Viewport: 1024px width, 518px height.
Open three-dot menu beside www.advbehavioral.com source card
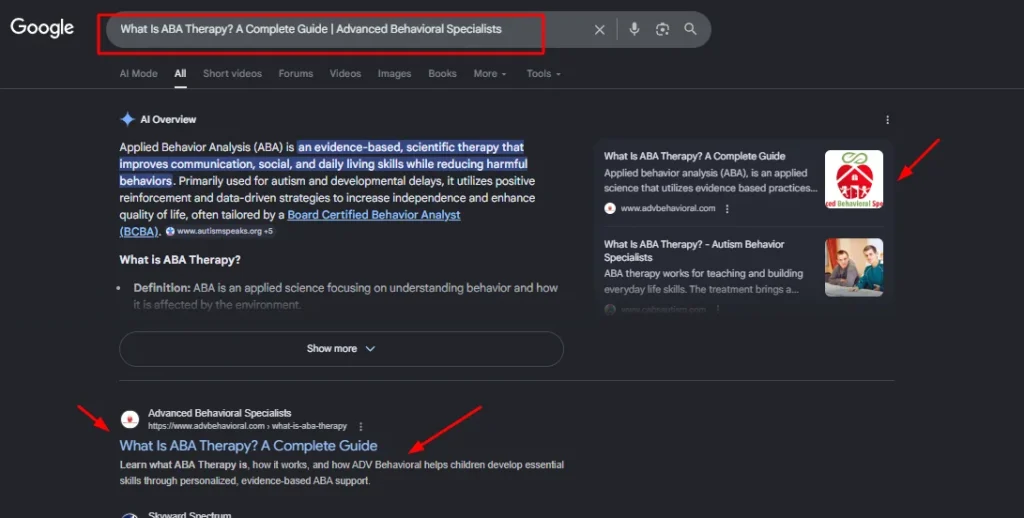point(727,209)
